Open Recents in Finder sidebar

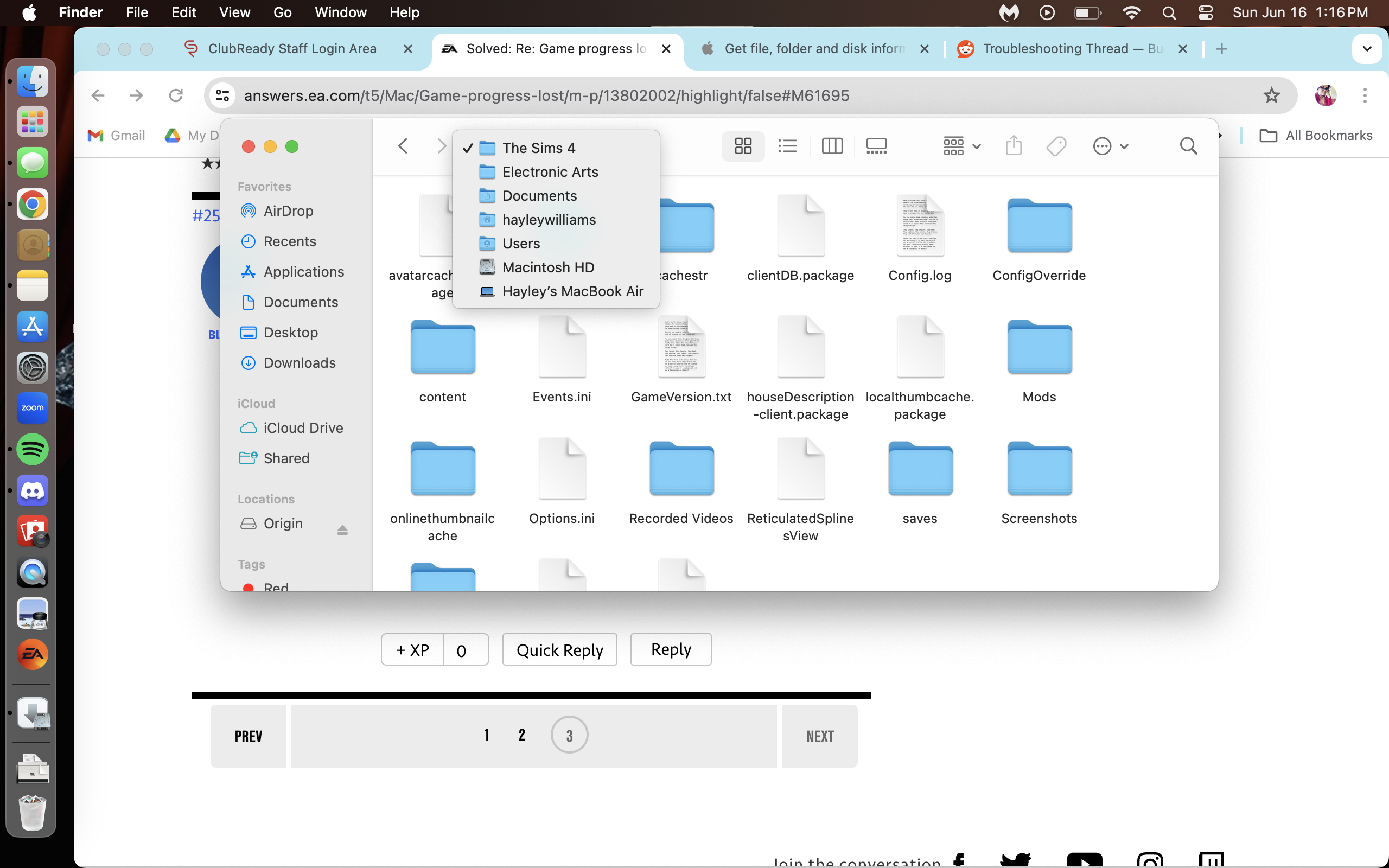290,241
